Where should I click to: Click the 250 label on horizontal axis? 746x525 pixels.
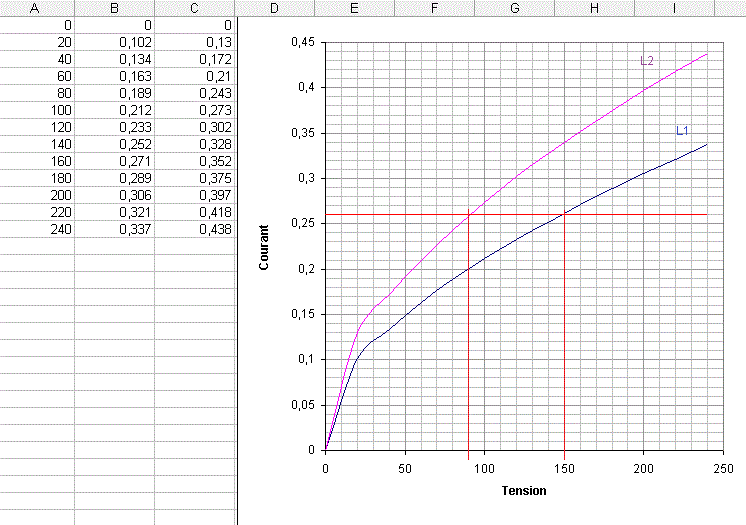[x=723, y=469]
